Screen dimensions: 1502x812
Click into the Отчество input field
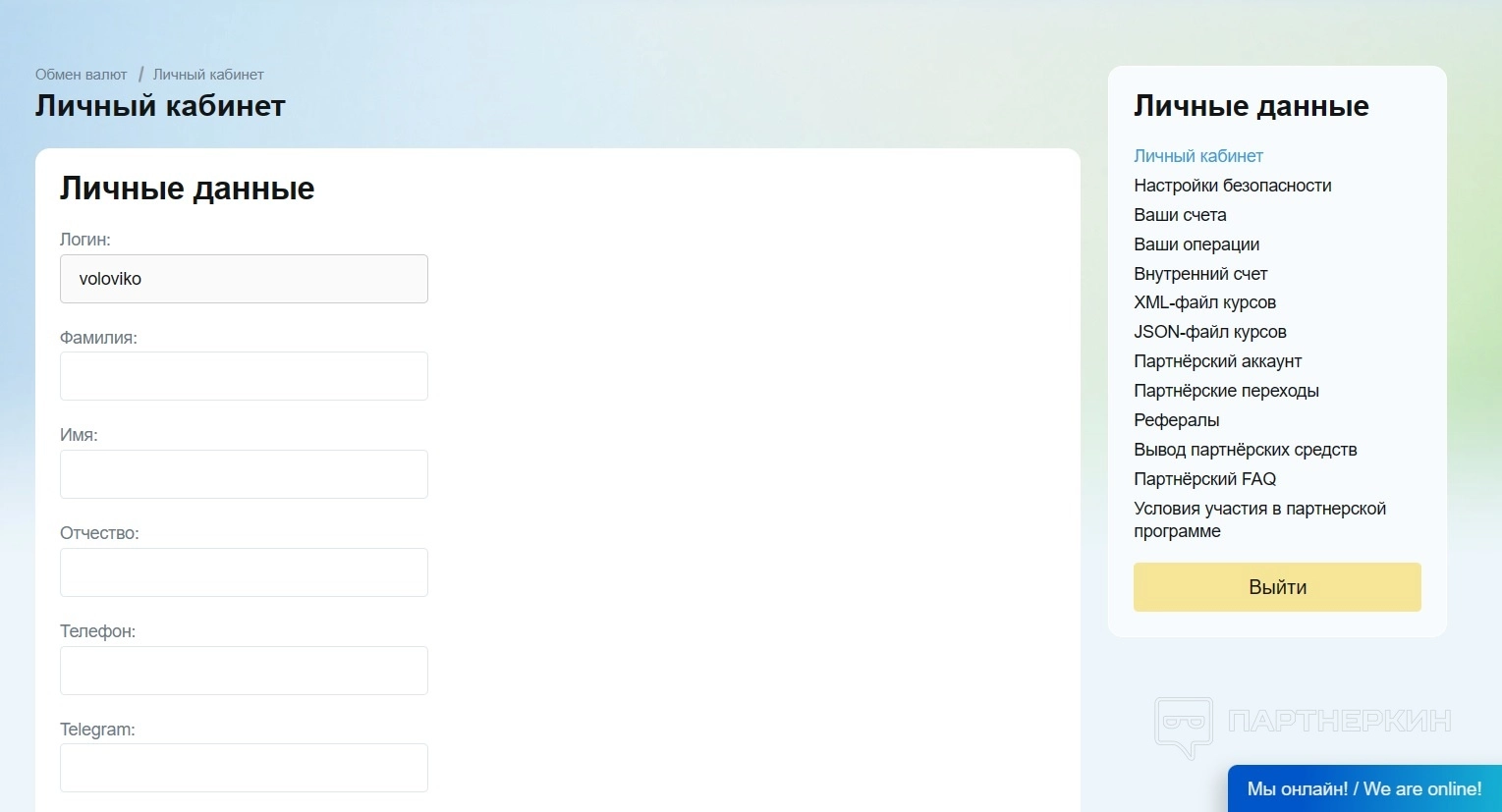[x=244, y=572]
